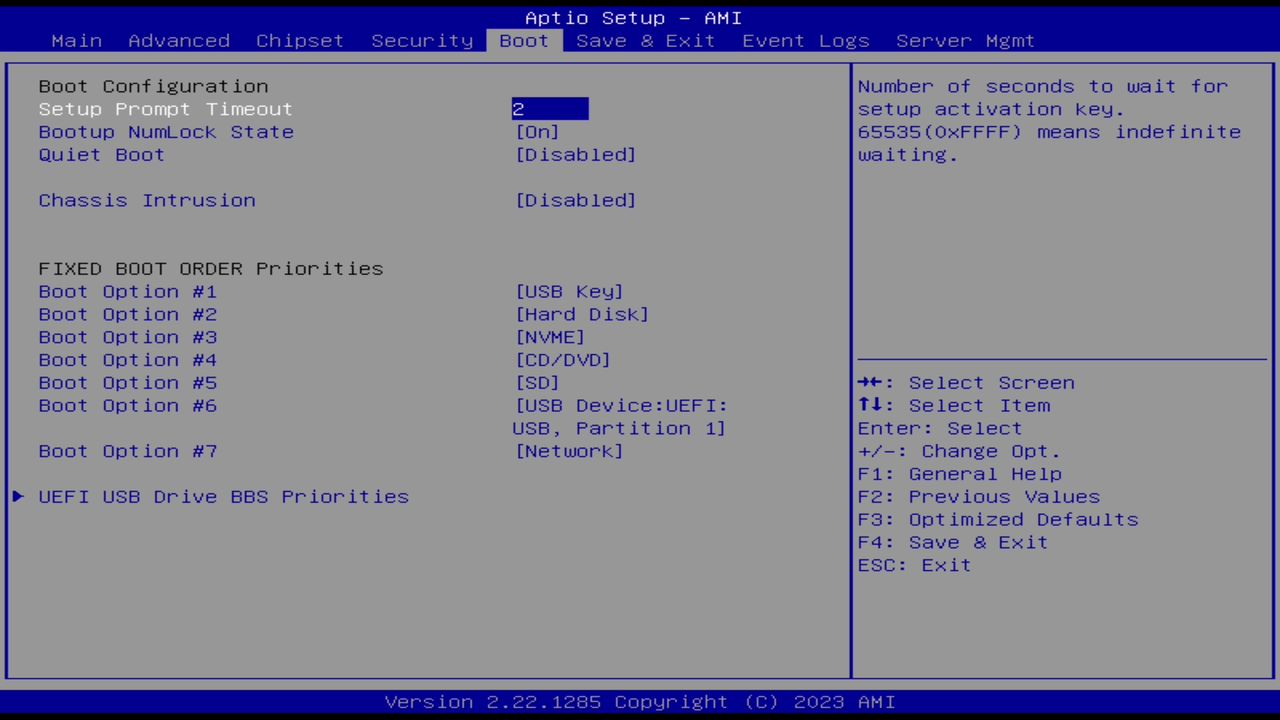Click the F1: General Help hint
The width and height of the screenshot is (1280, 720).
coord(960,474)
